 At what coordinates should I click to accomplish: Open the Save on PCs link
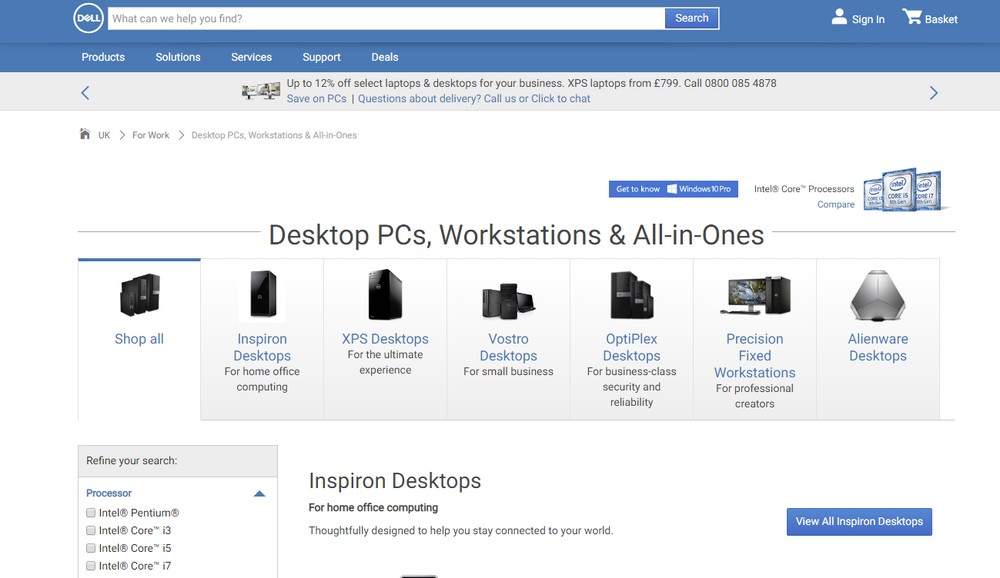coord(316,98)
